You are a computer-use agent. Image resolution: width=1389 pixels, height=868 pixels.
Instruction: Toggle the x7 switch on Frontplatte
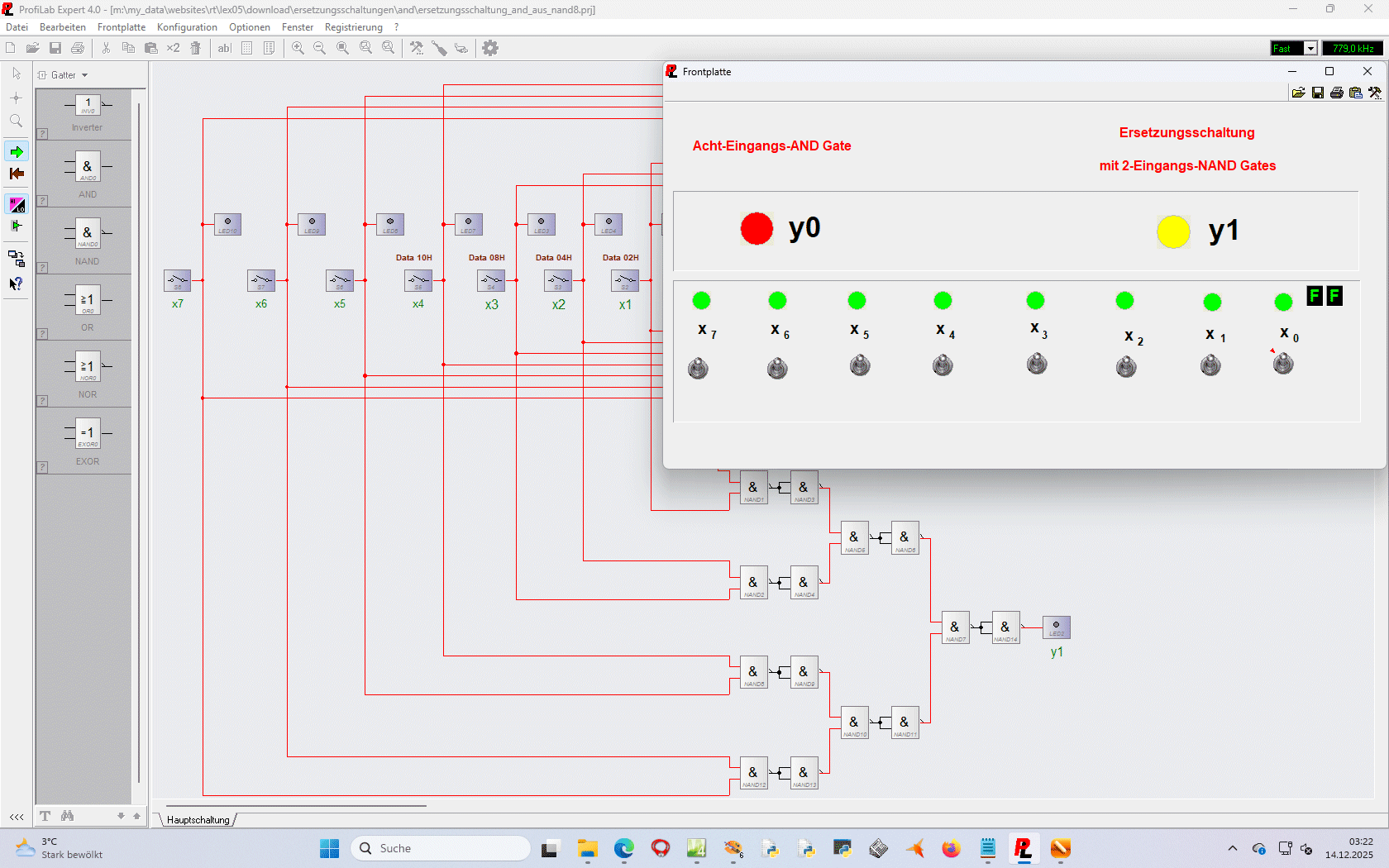tap(698, 368)
